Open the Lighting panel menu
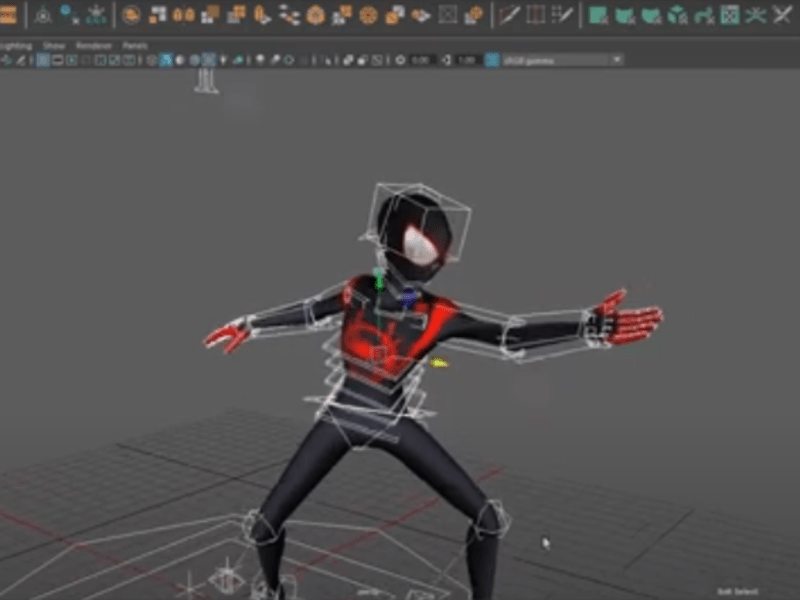 pyautogui.click(x=16, y=45)
